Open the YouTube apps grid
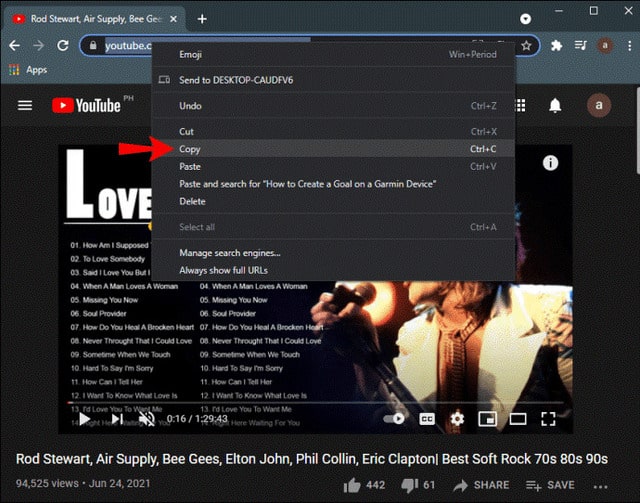This screenshot has width=640, height=503. coord(520,106)
